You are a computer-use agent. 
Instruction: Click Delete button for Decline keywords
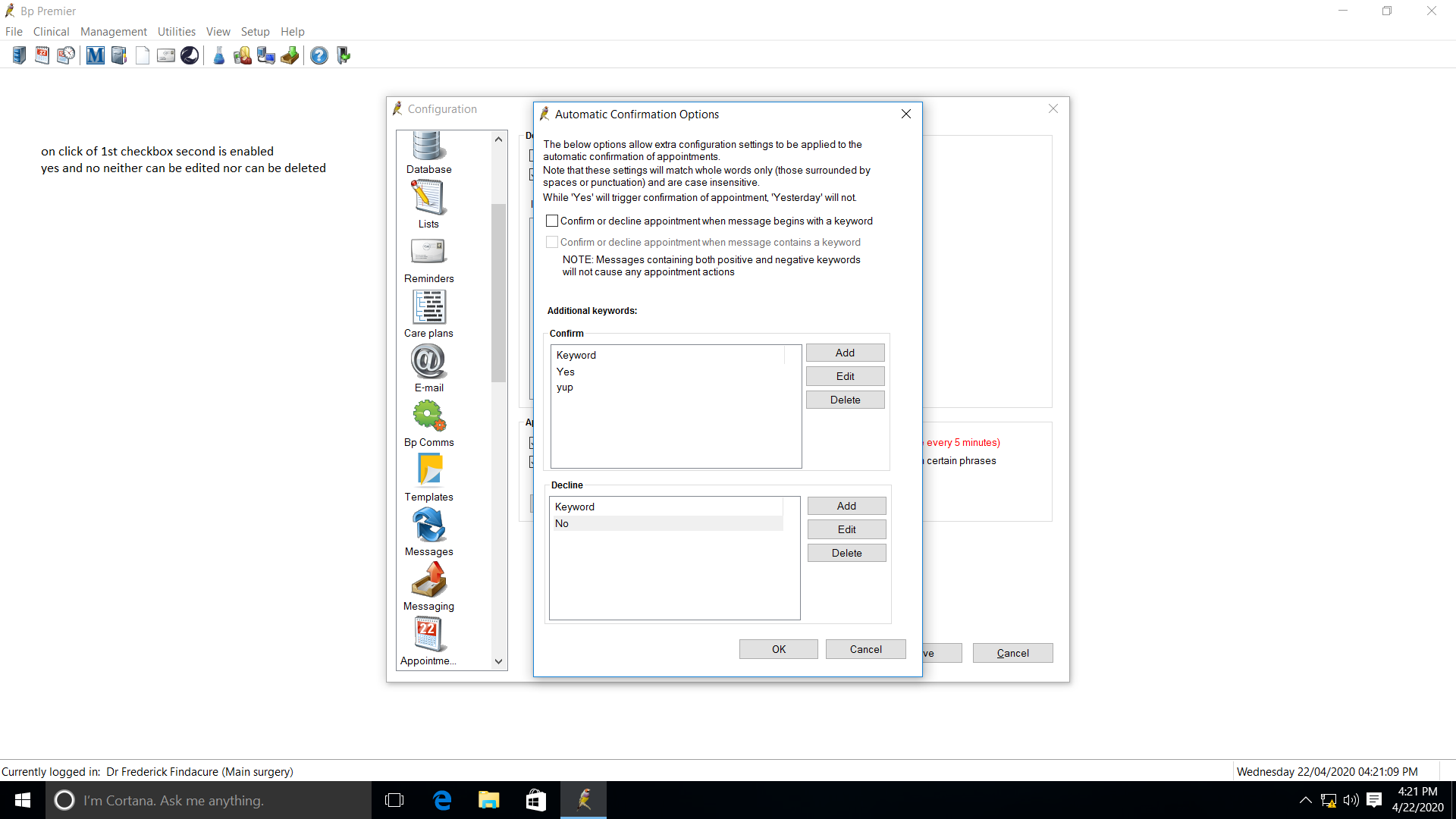click(x=846, y=553)
